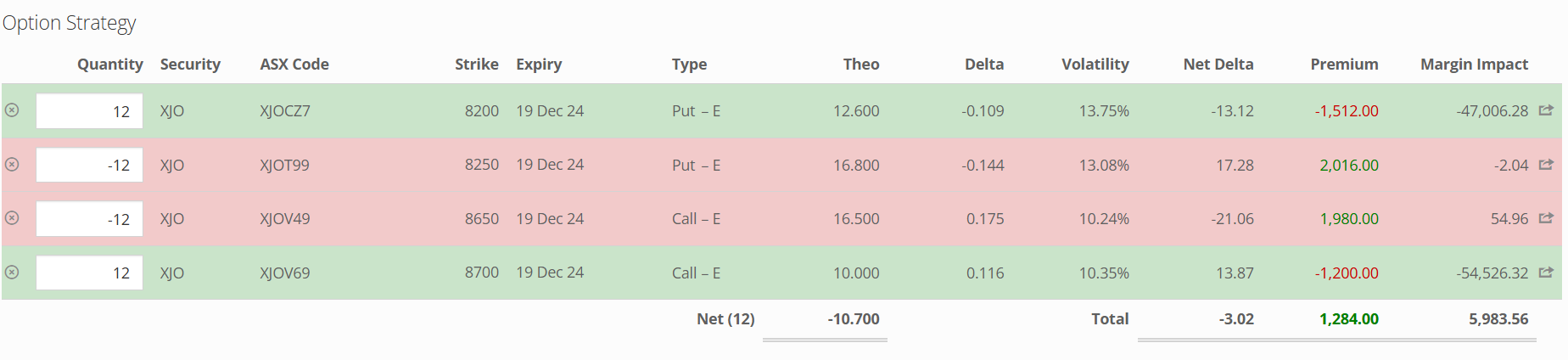Edit quantity field for 8200 strike put
The height and width of the screenshot is (360, 1568).
pyautogui.click(x=89, y=111)
